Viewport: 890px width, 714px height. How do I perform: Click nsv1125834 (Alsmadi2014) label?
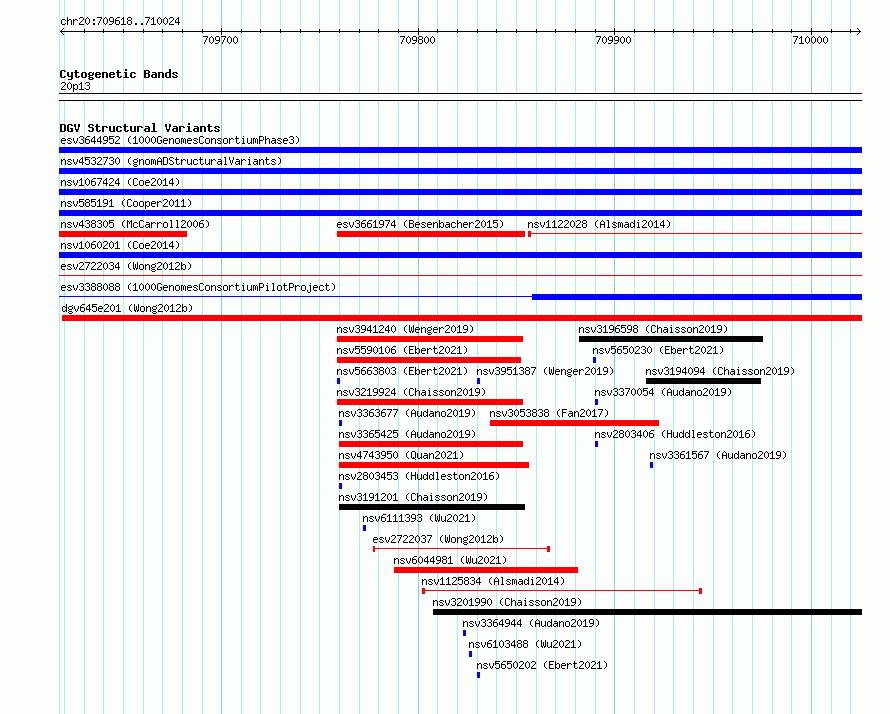point(493,581)
